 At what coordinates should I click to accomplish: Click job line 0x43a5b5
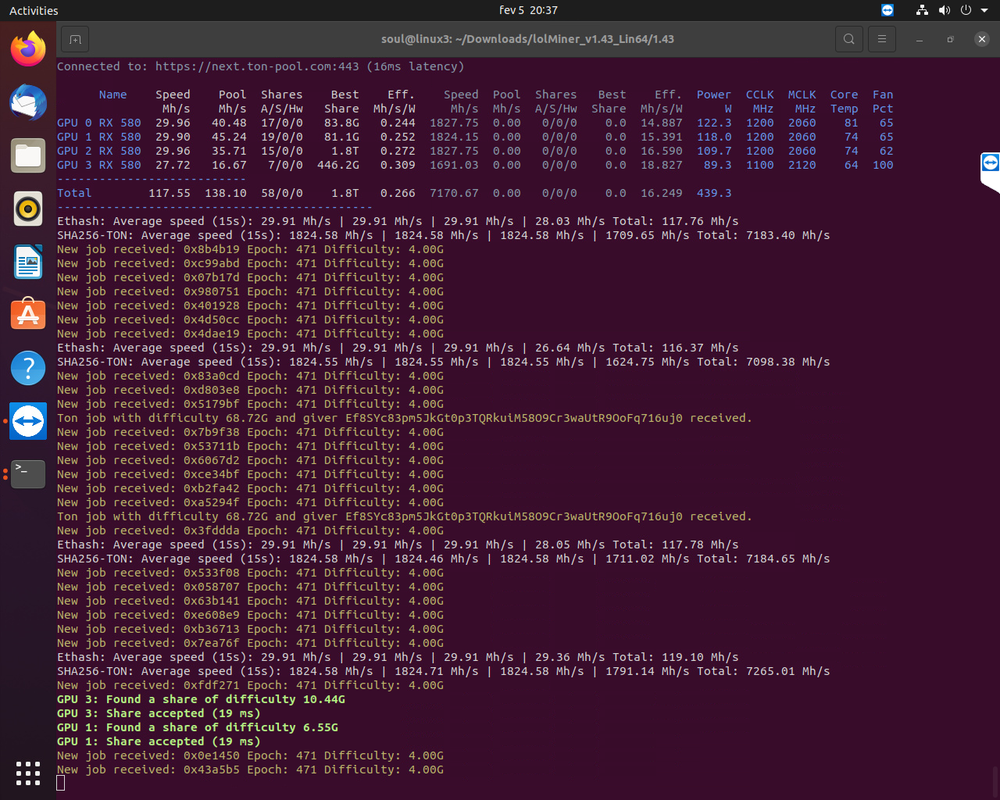click(x=250, y=769)
